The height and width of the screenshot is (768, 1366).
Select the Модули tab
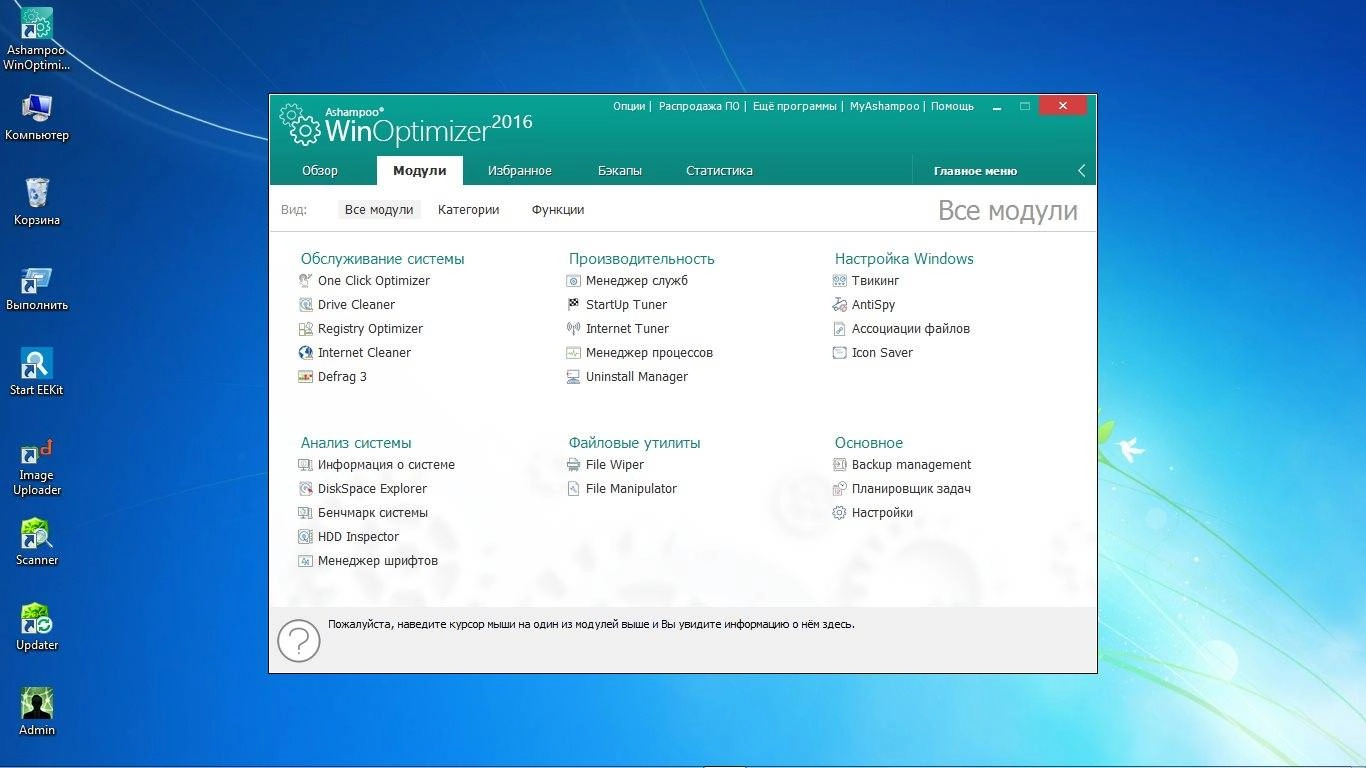(x=420, y=171)
